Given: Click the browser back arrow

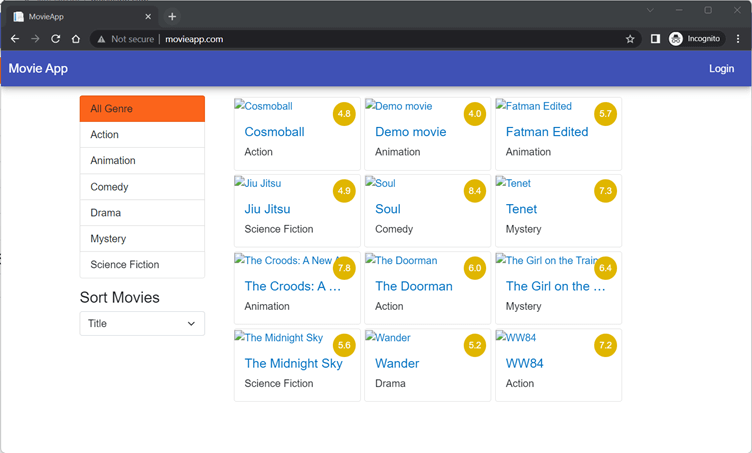Looking at the screenshot, I should pyautogui.click(x=15, y=39).
